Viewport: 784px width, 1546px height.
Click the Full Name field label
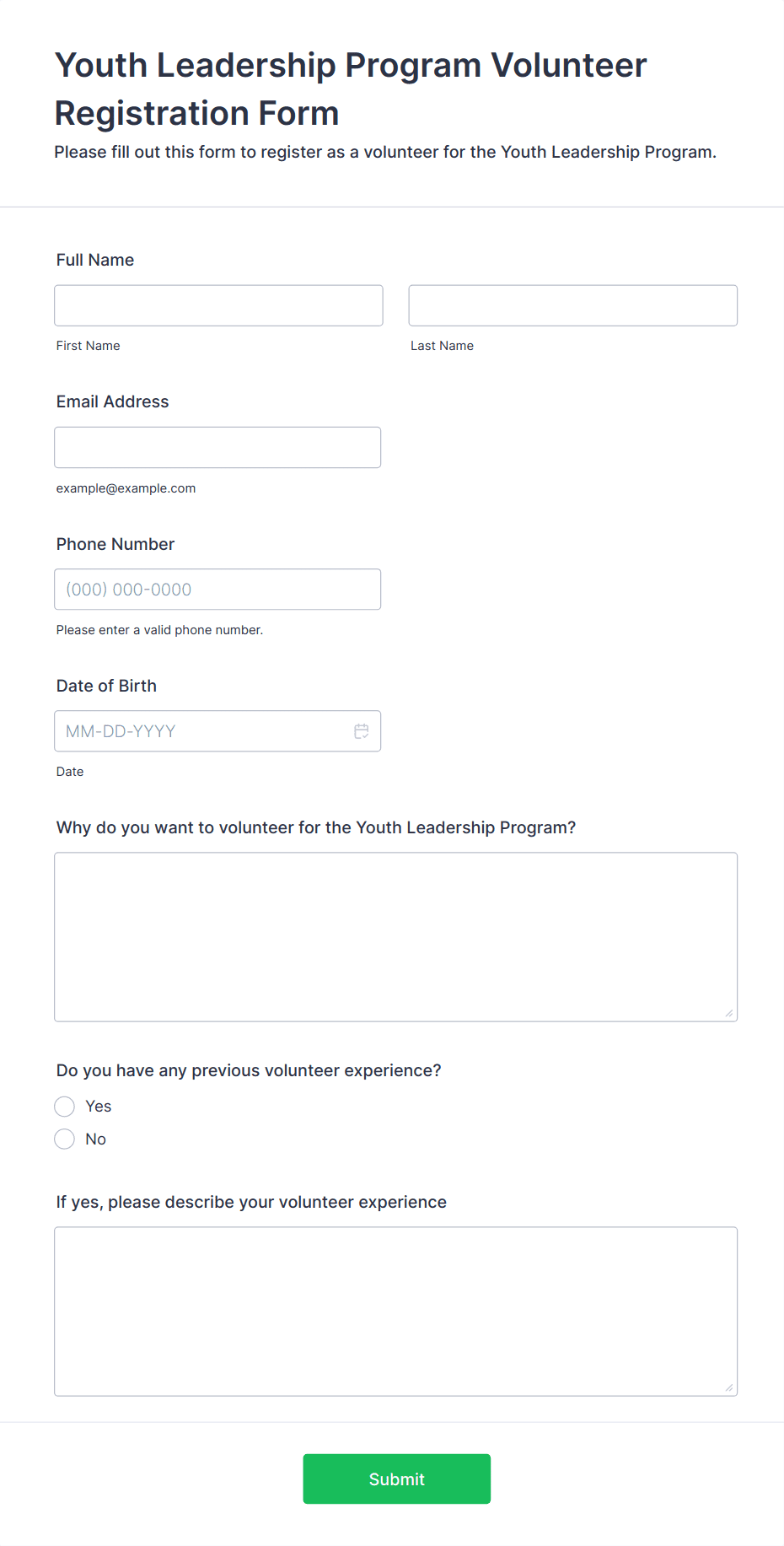[95, 260]
